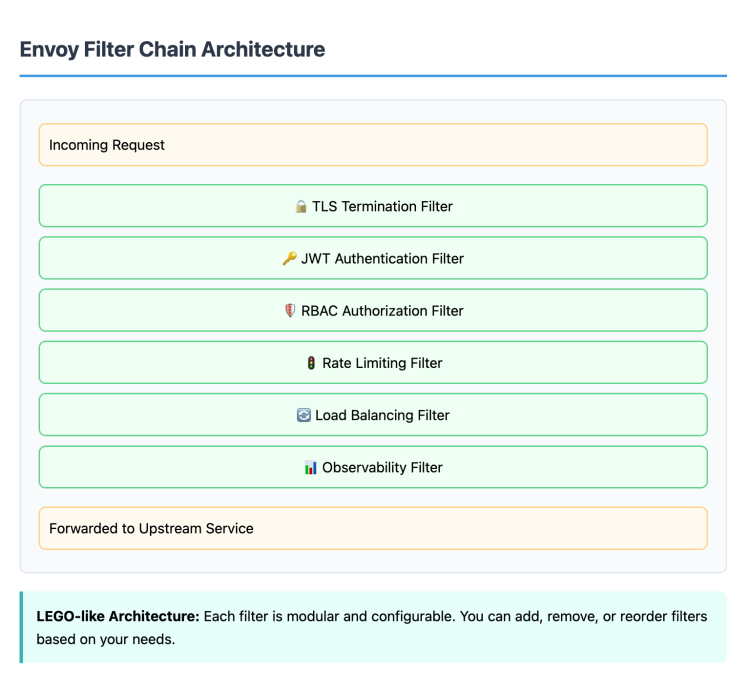Click the blue divider line under the heading
Viewport: 750px width, 690px height.
click(373, 75)
